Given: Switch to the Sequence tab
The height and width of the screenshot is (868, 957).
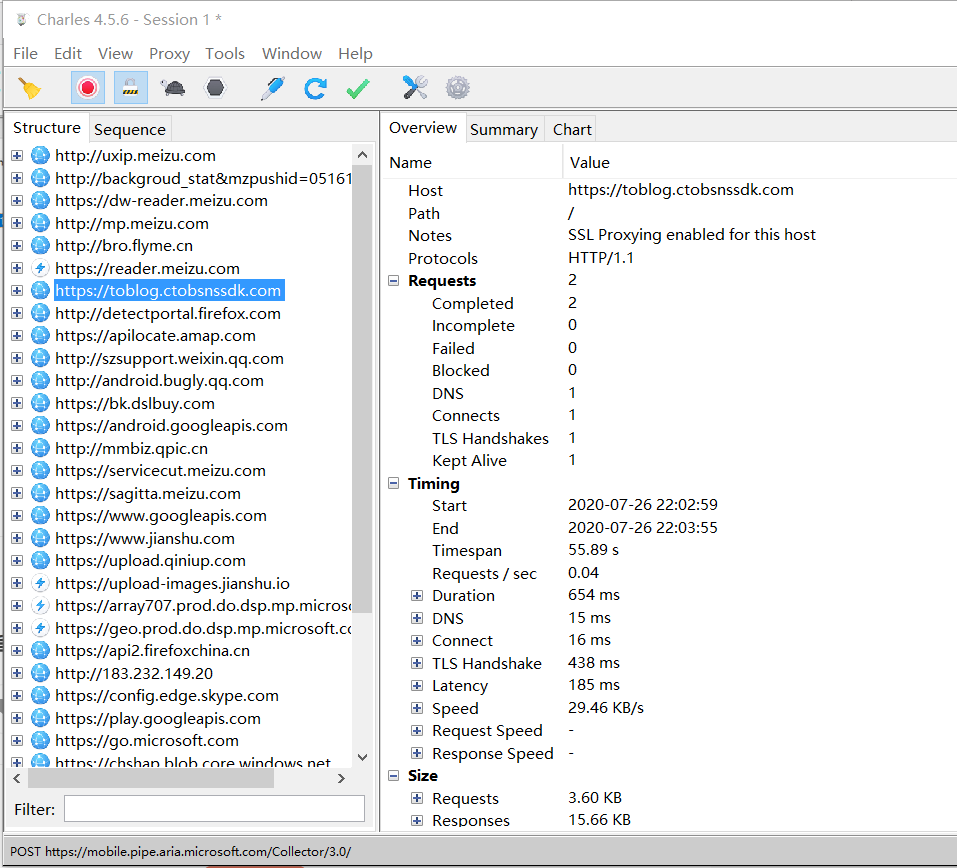Looking at the screenshot, I should coord(130,129).
